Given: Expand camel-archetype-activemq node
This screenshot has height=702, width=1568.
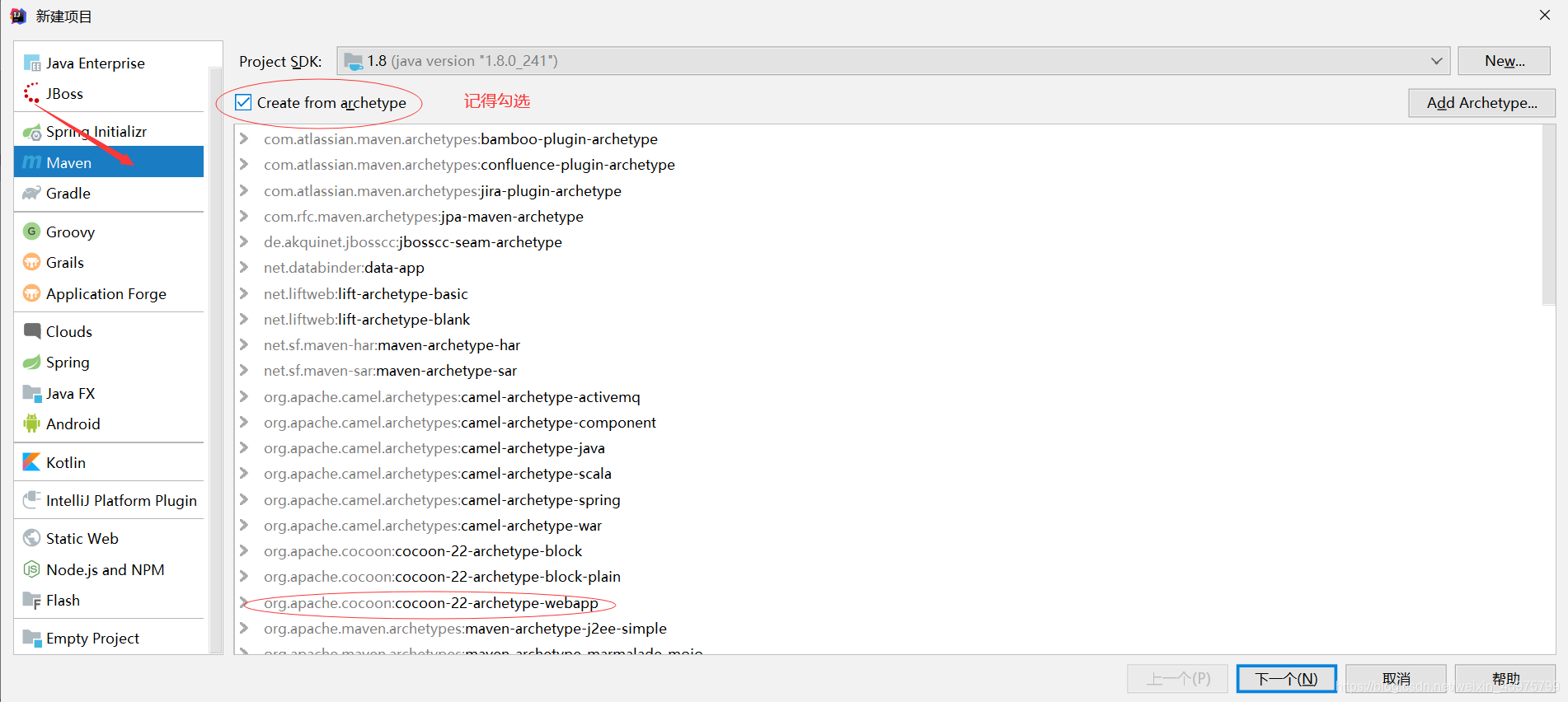Looking at the screenshot, I should click(244, 396).
